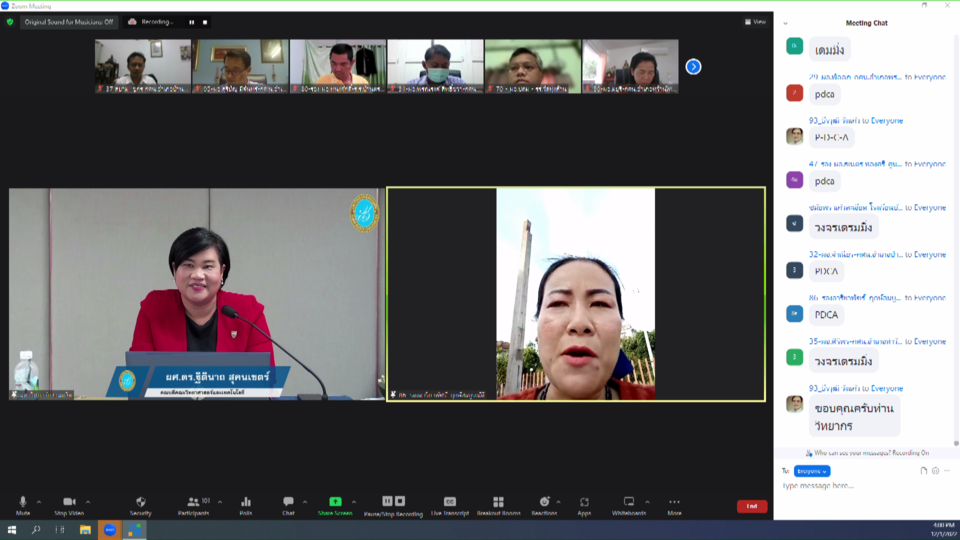Open Zoom Apps
960x540 pixels.
584,506
